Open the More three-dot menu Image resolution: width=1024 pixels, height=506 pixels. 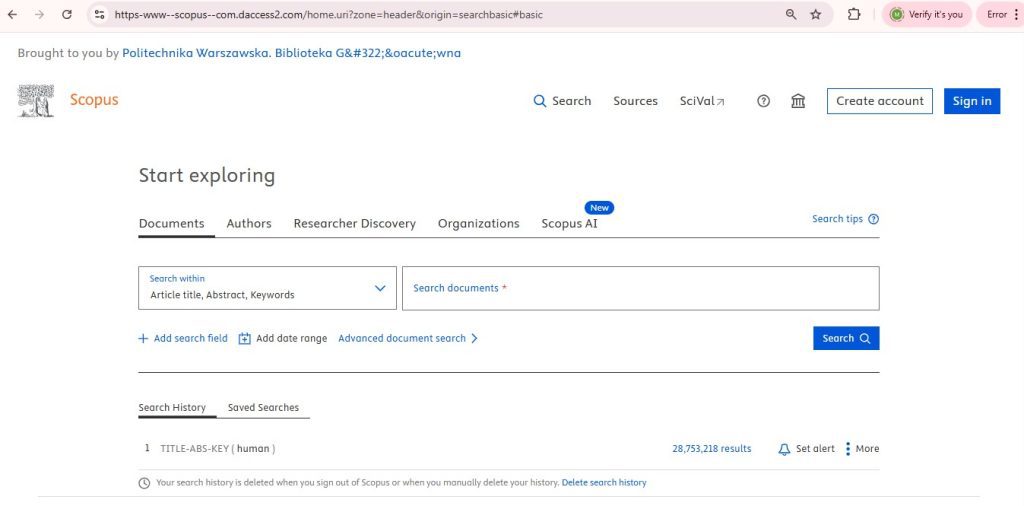[848, 449]
